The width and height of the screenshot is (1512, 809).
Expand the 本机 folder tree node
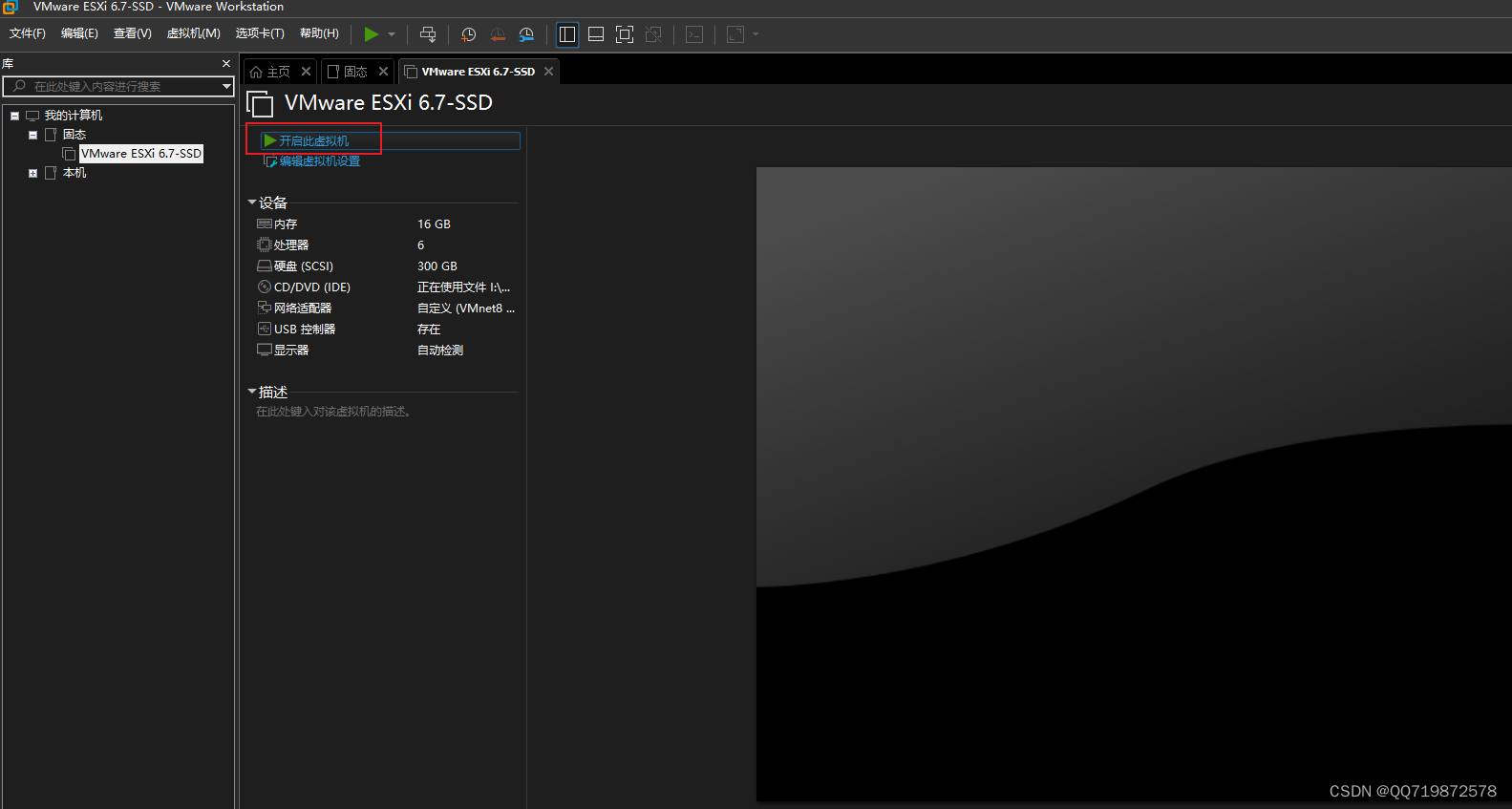(x=32, y=173)
